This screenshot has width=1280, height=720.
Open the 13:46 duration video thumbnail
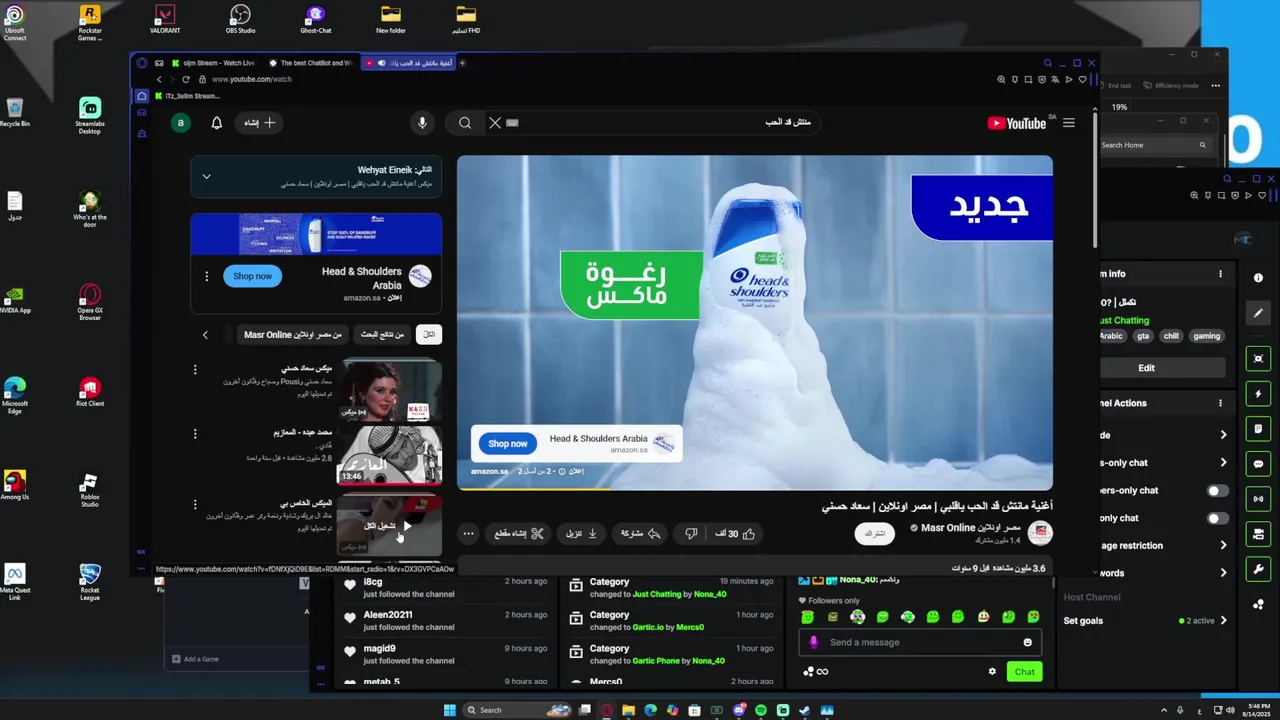(x=389, y=456)
